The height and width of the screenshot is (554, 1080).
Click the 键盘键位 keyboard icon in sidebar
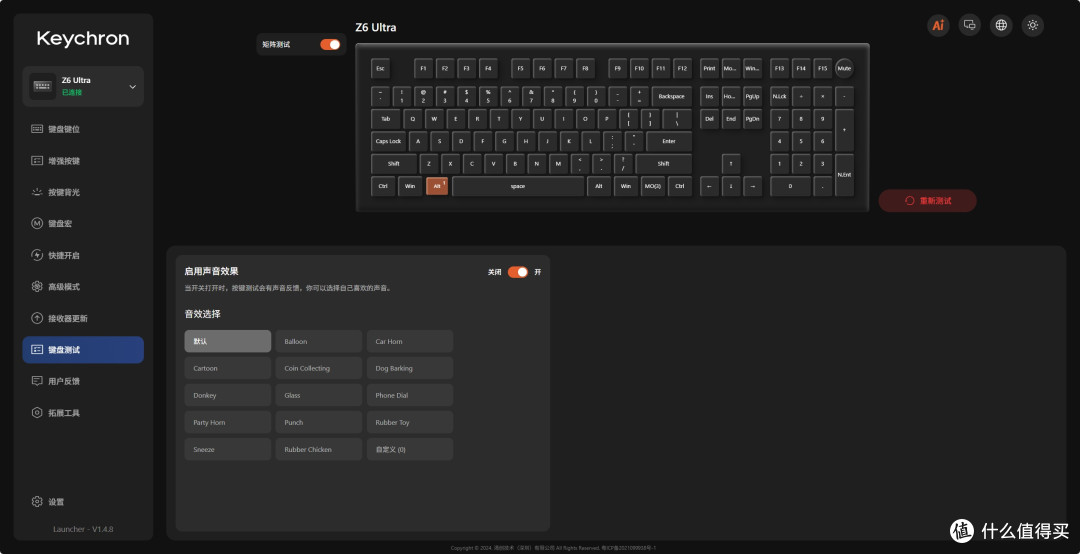coord(37,129)
